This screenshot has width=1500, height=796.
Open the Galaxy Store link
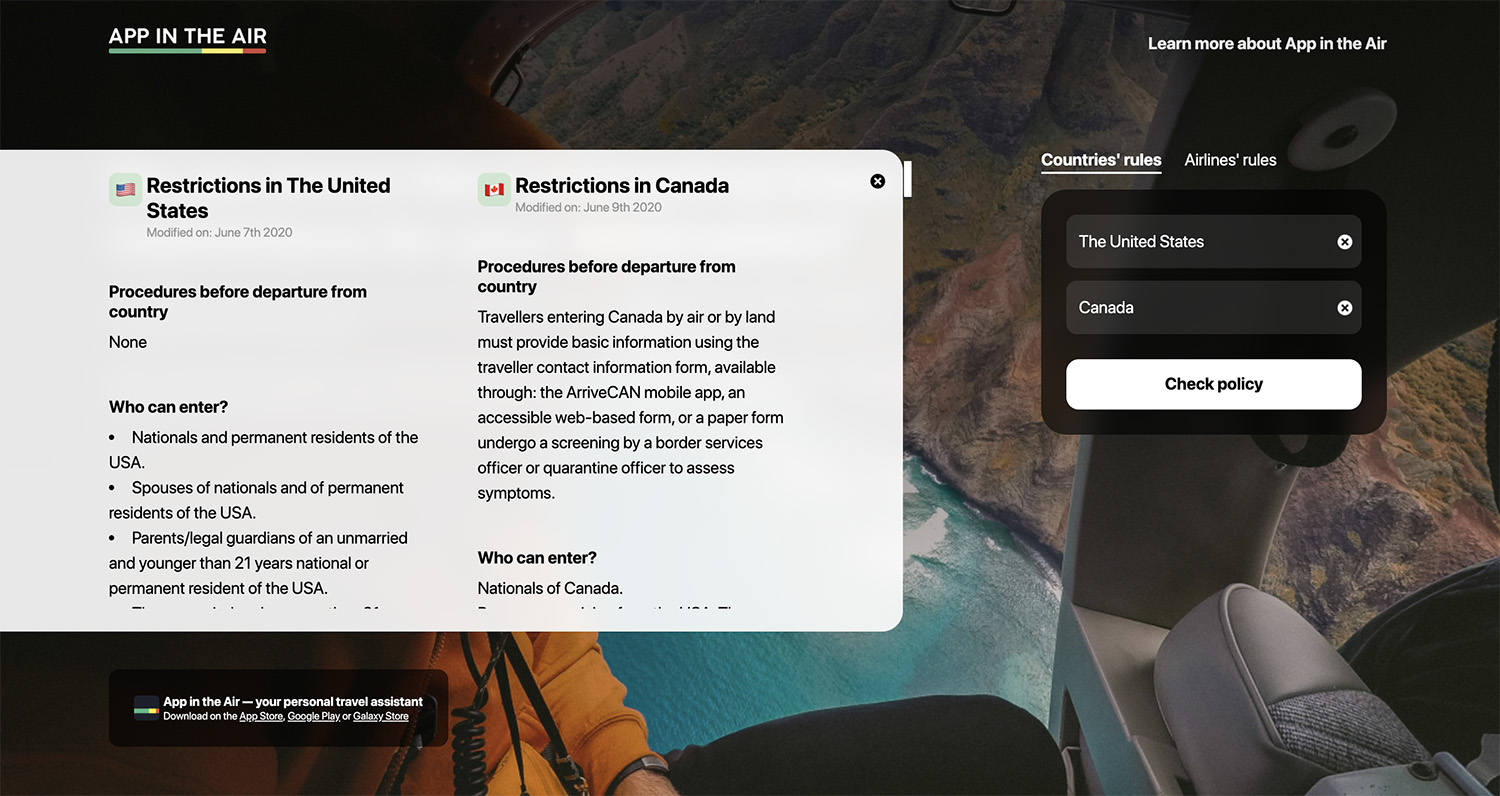pos(381,716)
